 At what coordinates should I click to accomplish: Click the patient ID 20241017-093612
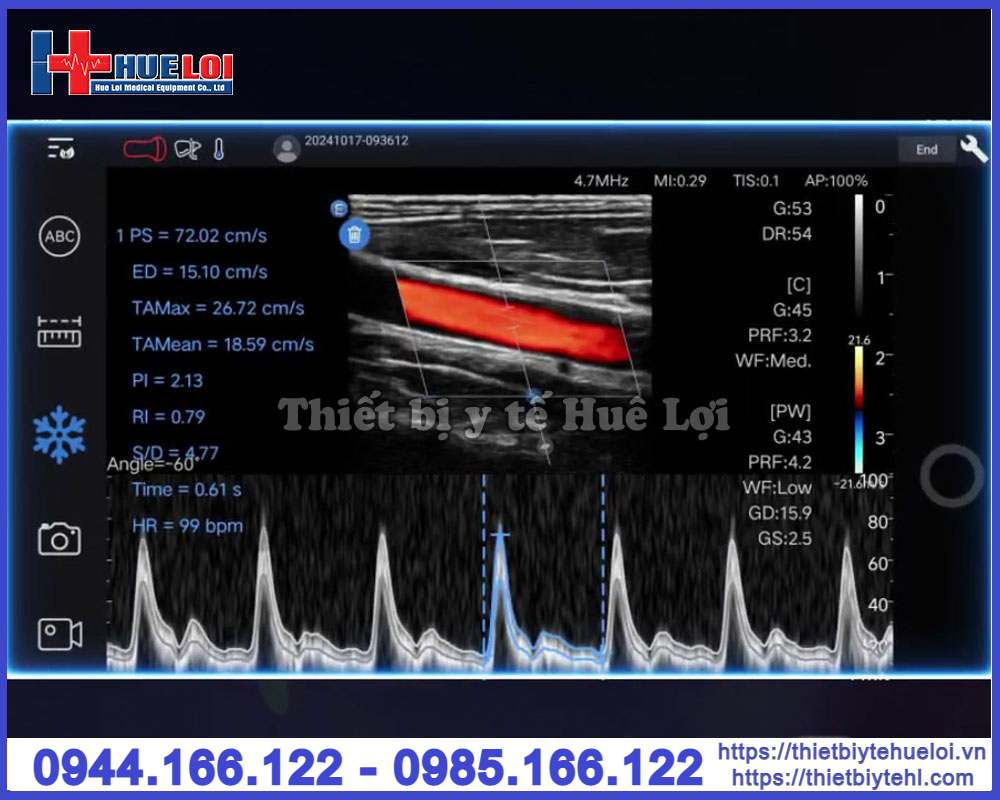356,141
